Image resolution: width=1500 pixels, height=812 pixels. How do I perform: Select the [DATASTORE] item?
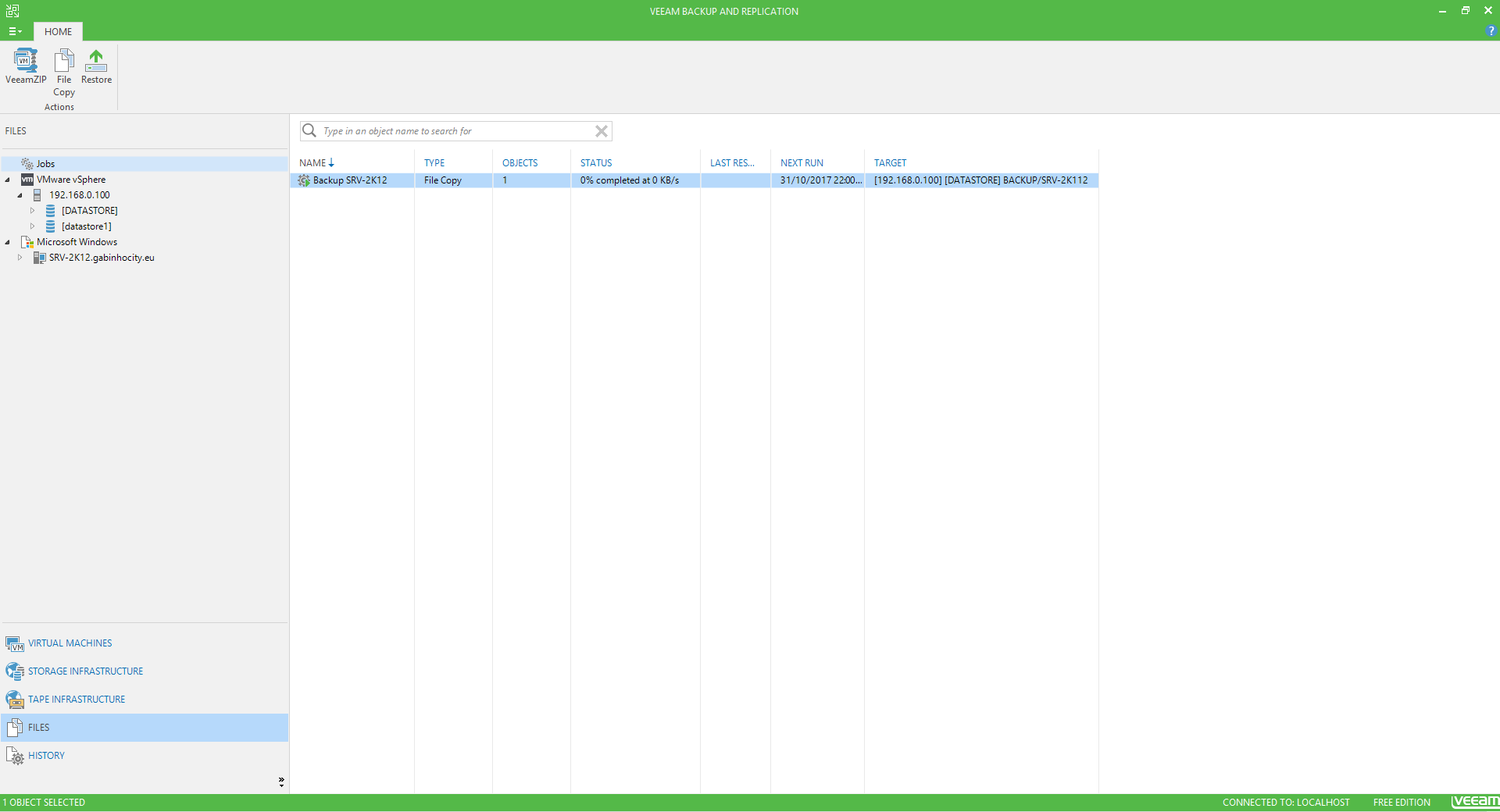coord(90,211)
